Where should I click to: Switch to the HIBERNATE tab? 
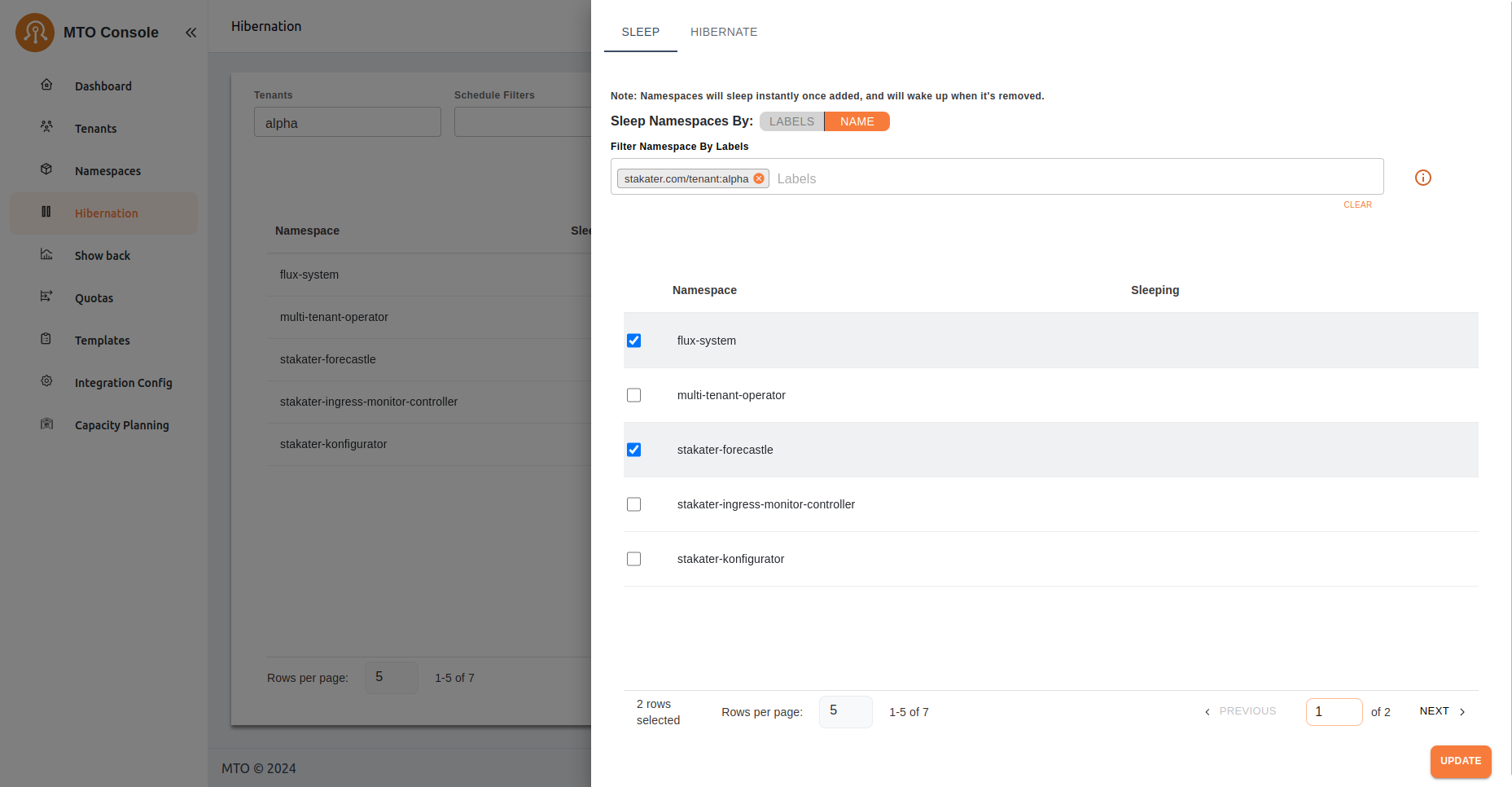(x=723, y=32)
